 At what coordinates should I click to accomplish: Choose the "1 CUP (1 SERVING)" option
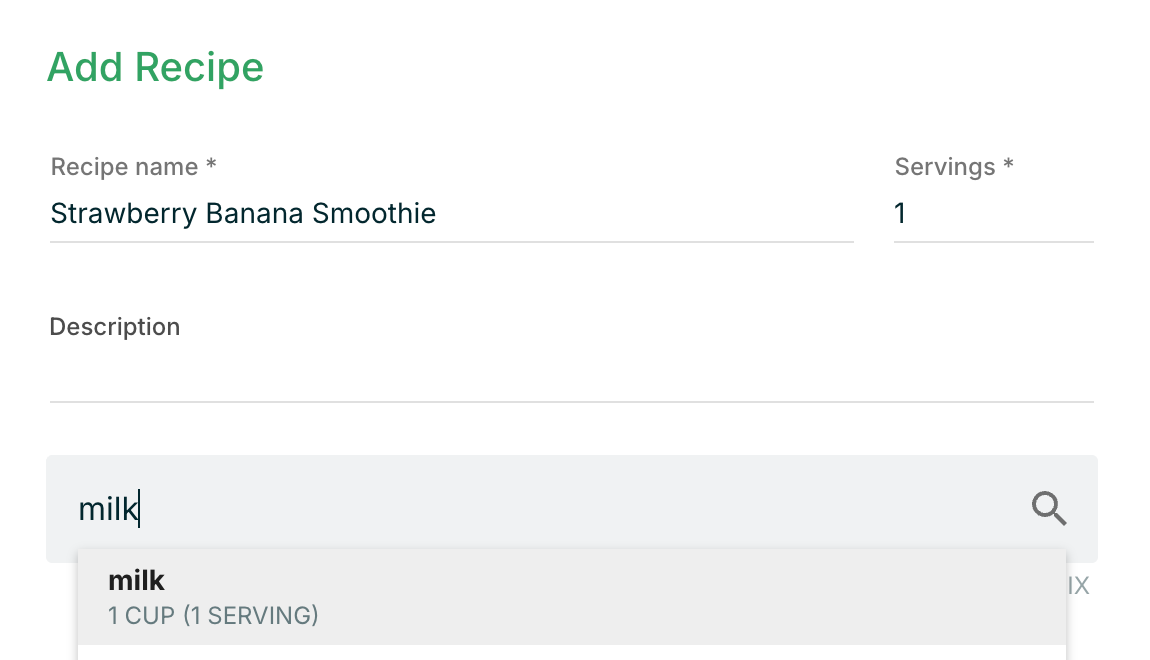pyautogui.click(x=213, y=615)
